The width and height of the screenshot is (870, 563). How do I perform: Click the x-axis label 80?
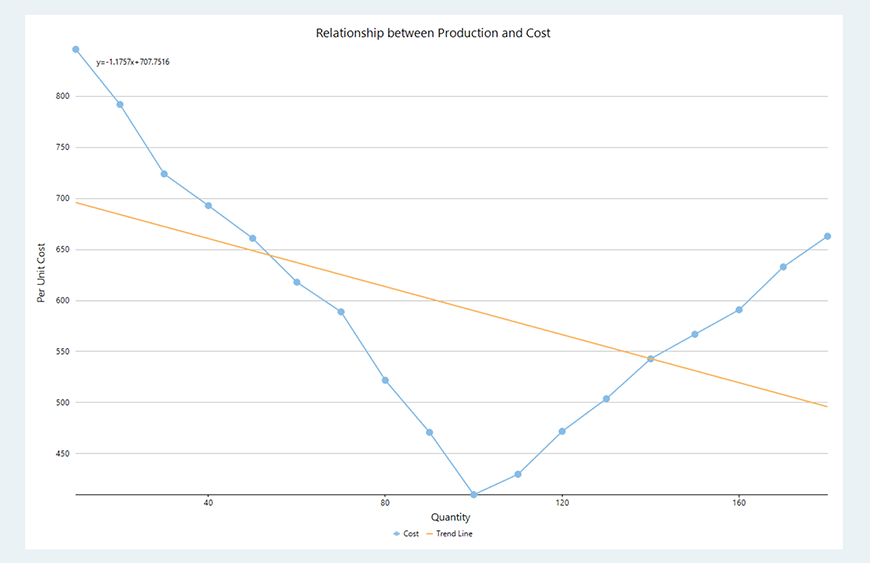385,503
